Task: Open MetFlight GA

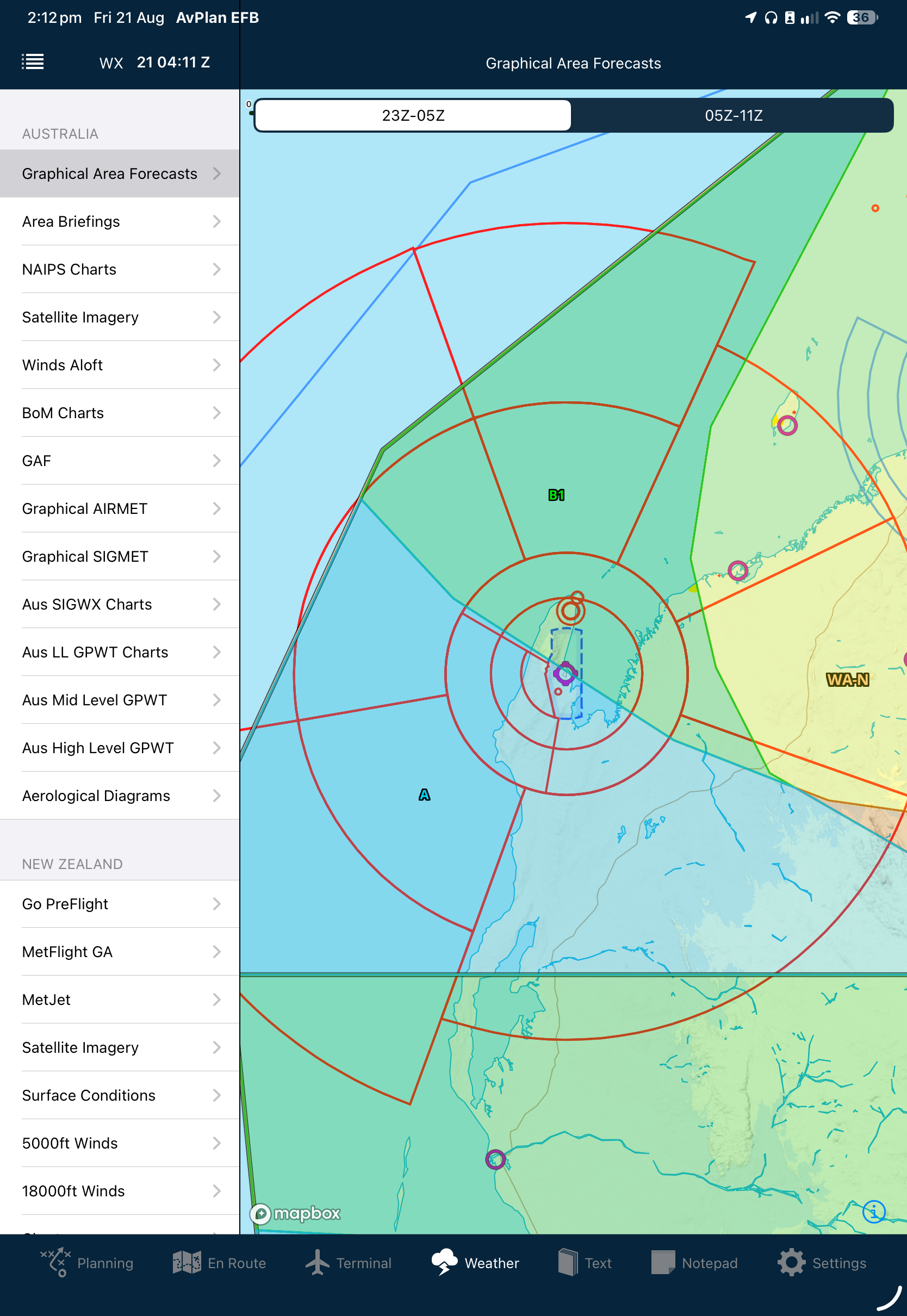Action: click(119, 951)
